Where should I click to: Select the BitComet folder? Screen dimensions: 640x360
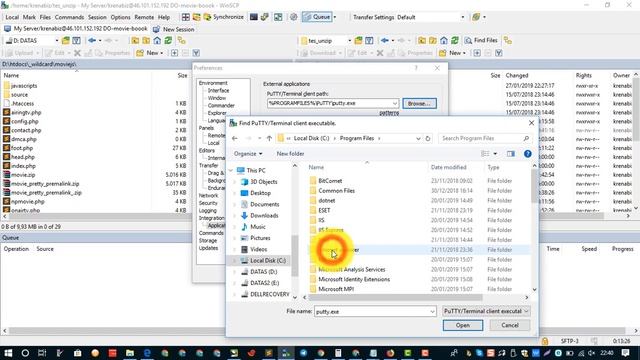coord(330,181)
